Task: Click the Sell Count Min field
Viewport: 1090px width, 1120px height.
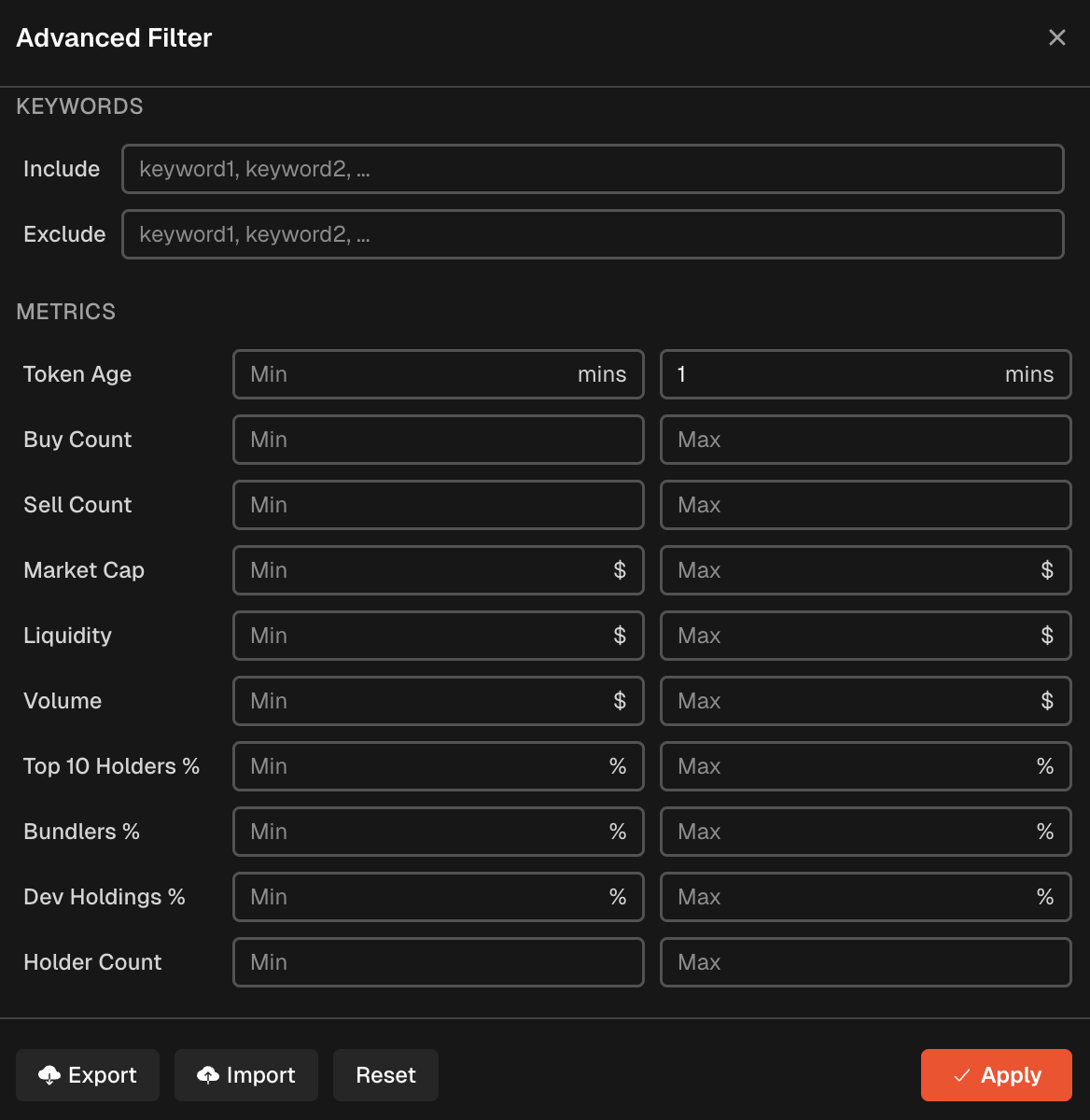Action: pos(439,505)
